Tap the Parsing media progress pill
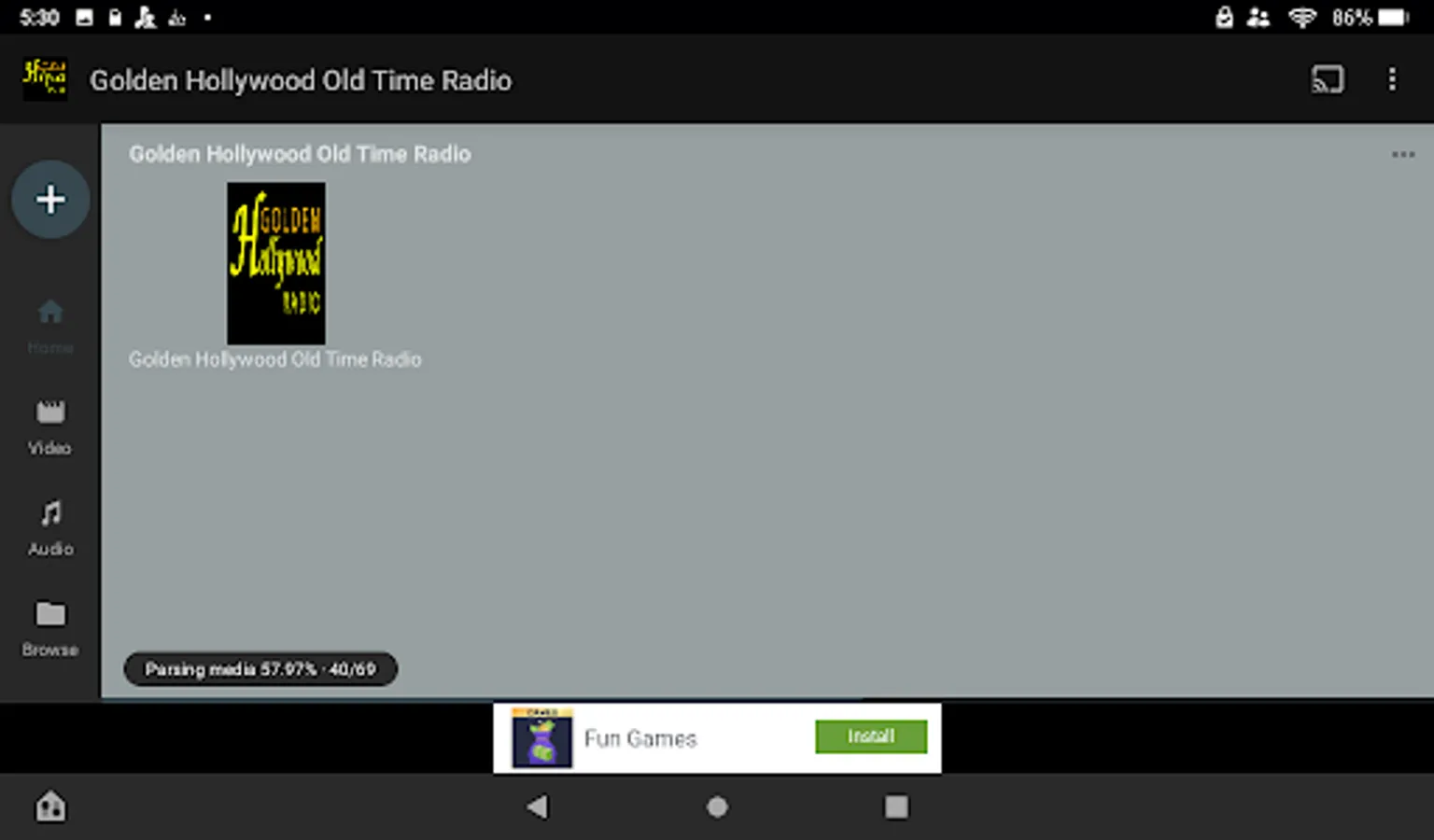This screenshot has width=1434, height=840. pyautogui.click(x=260, y=669)
